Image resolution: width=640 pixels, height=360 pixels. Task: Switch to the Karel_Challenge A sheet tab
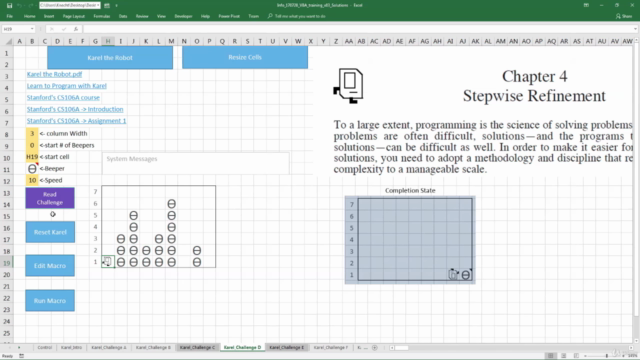click(x=109, y=347)
